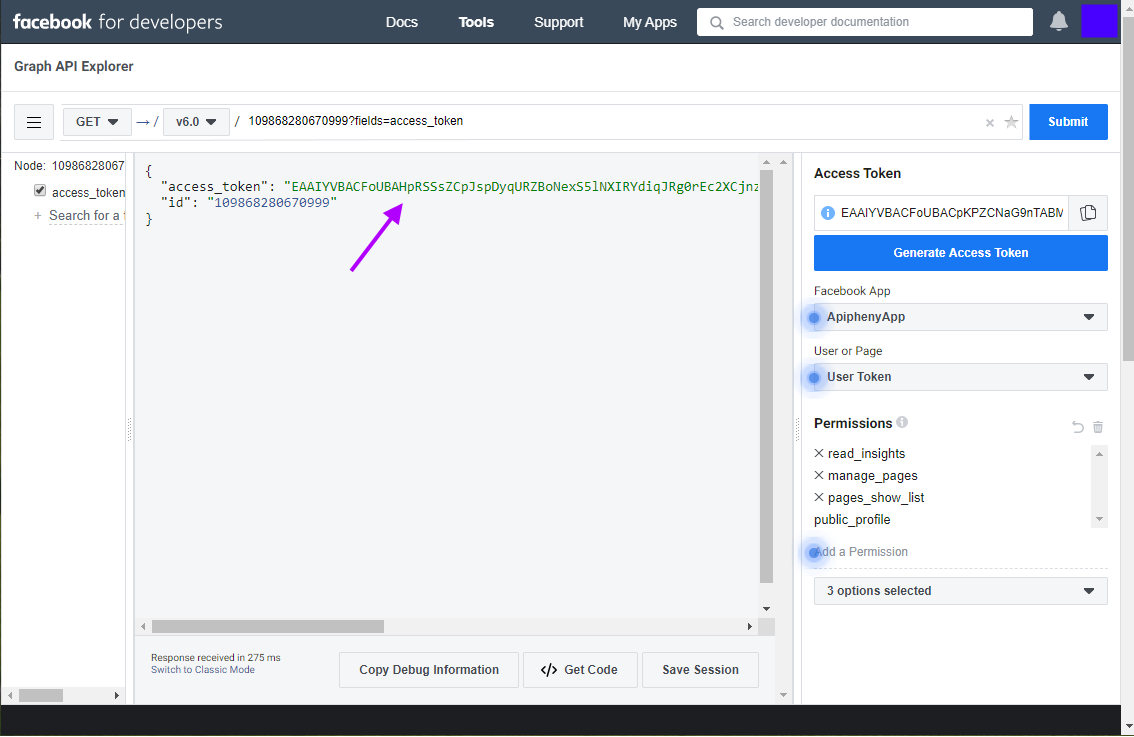Viewport: 1134px width, 737px height.
Task: Click Response received in 275 ms text
Action: click(x=216, y=657)
